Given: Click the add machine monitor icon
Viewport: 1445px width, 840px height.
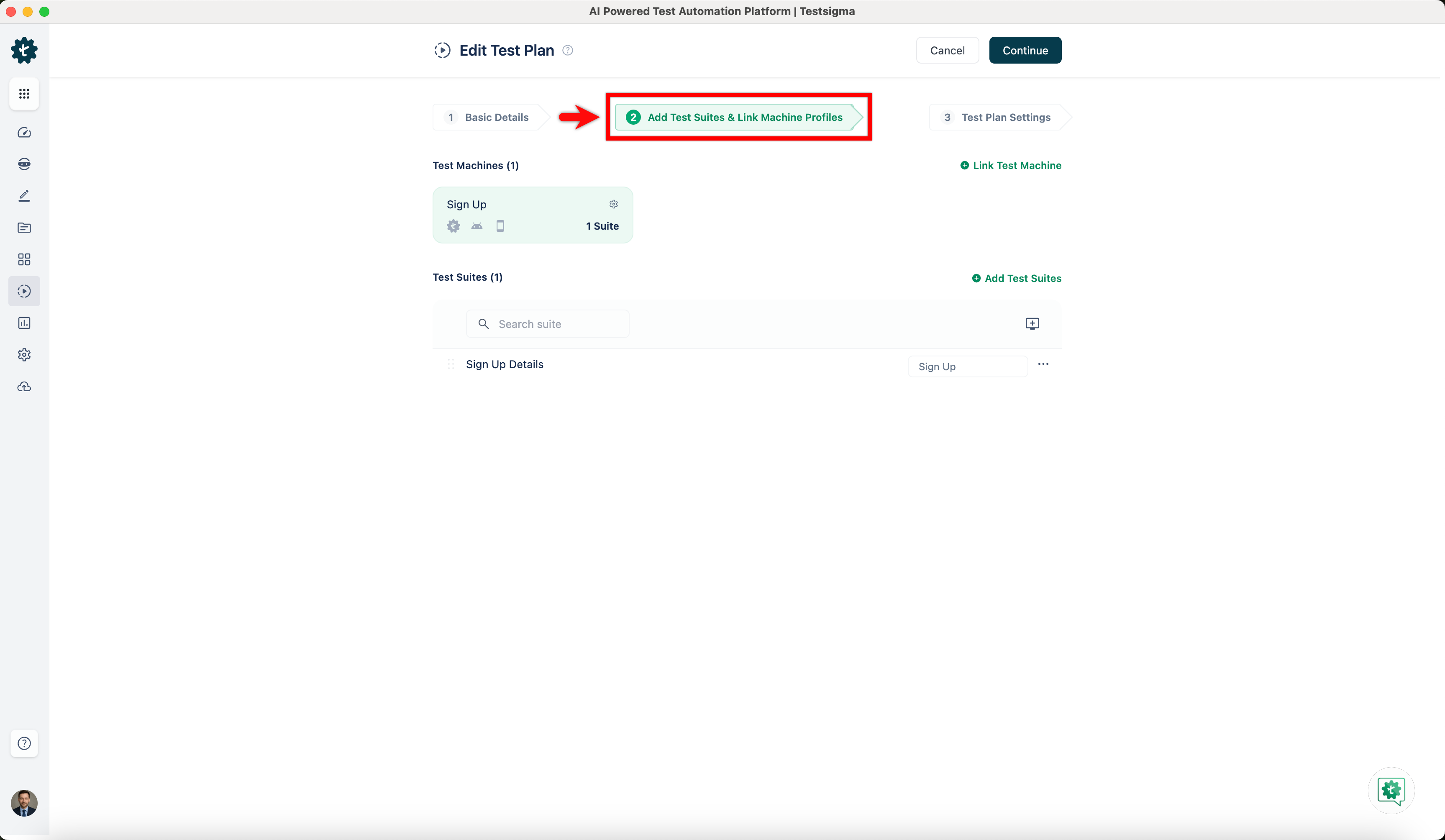Looking at the screenshot, I should click(x=1032, y=324).
